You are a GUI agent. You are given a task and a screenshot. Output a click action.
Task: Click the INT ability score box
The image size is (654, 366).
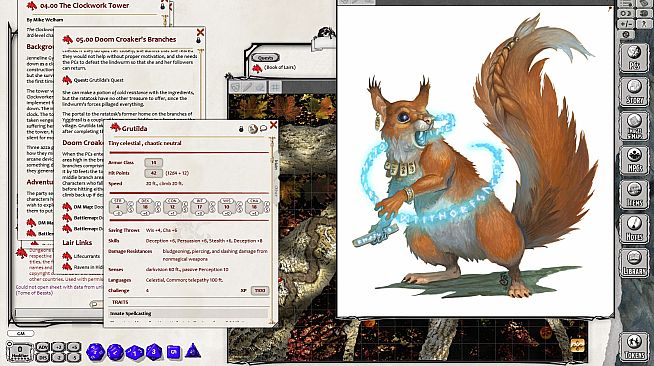coord(199,207)
